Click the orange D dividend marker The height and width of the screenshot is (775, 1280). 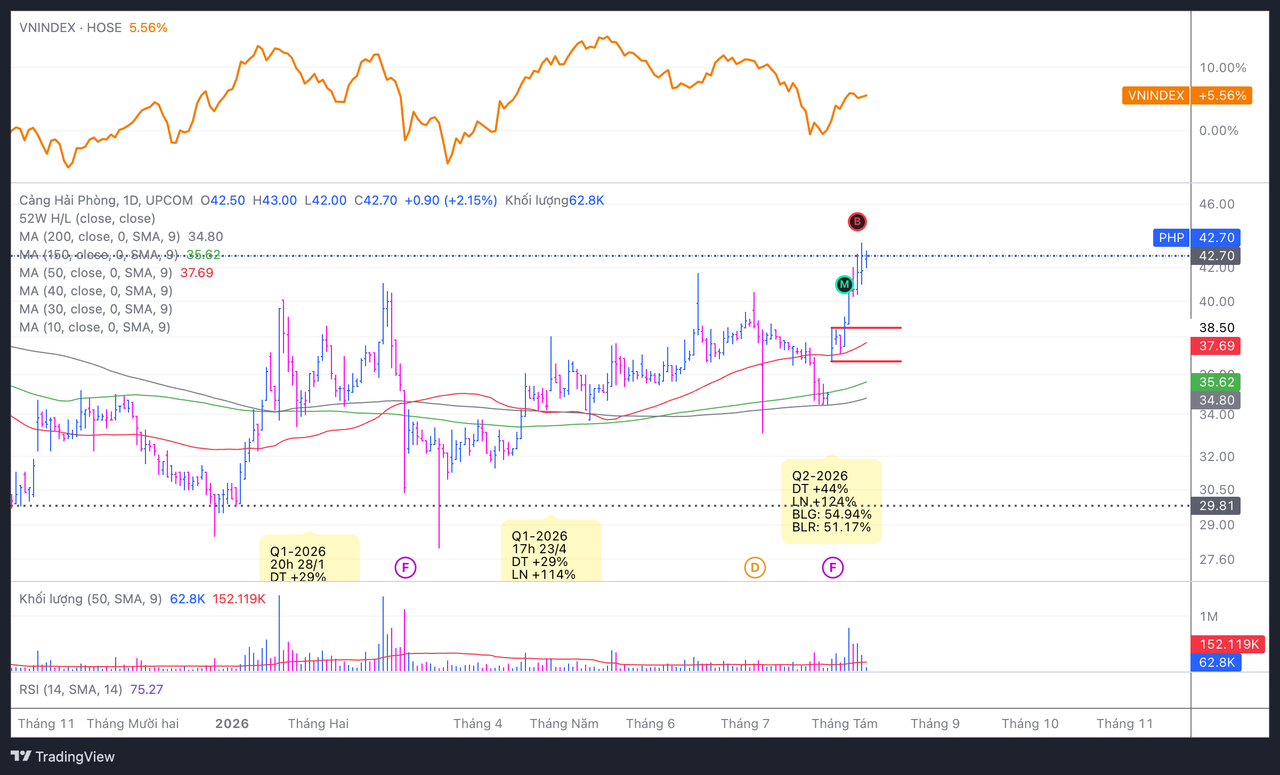click(x=755, y=568)
